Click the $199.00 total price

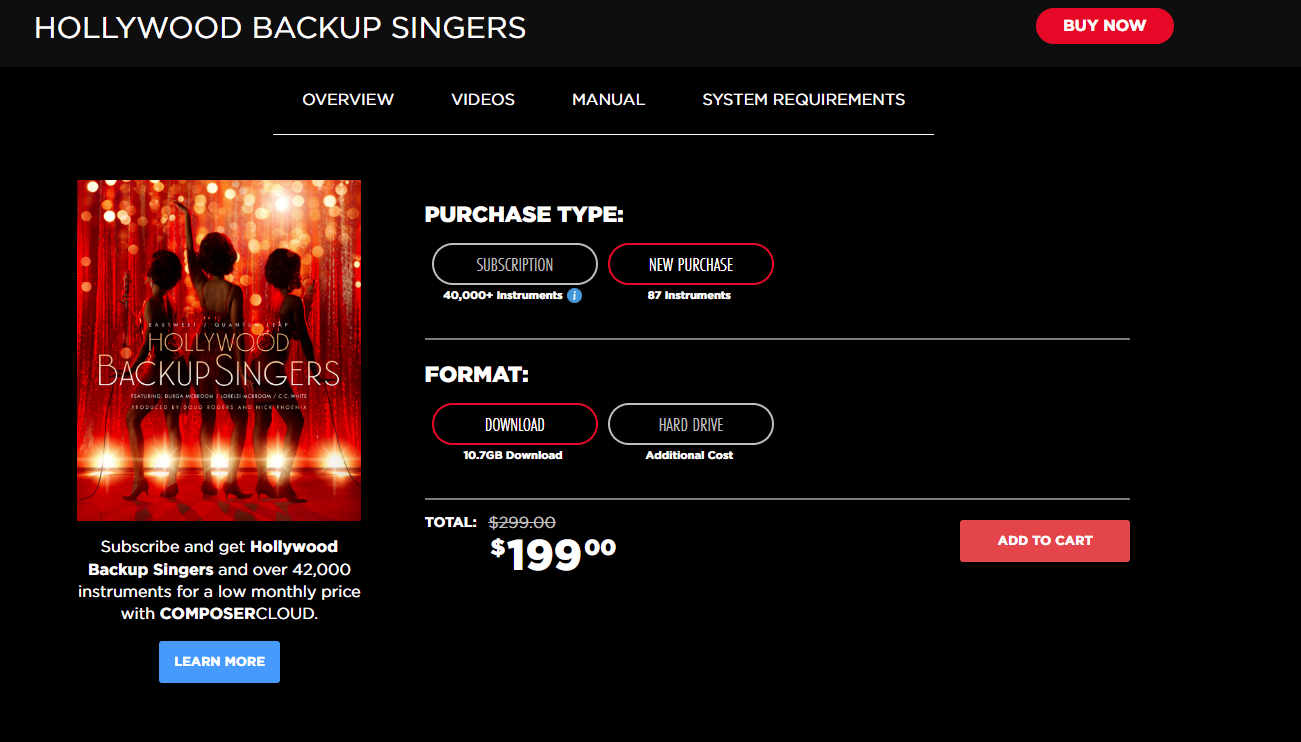click(x=553, y=553)
